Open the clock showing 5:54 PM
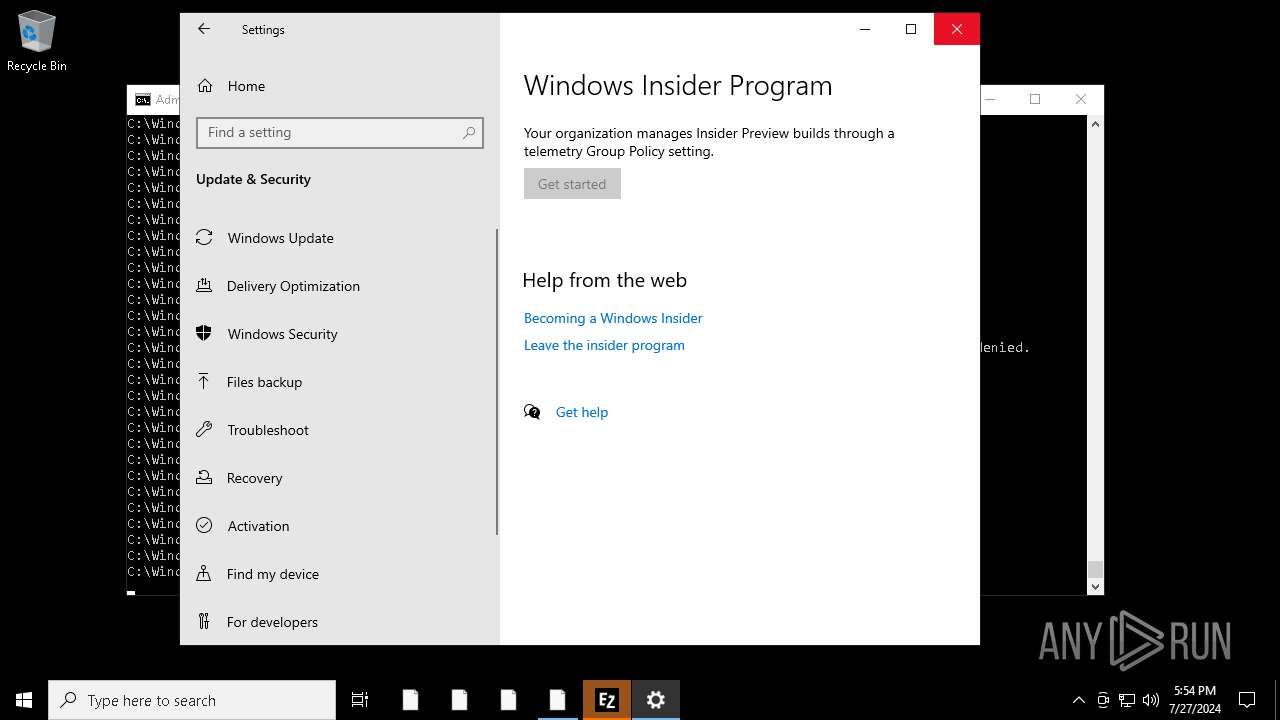This screenshot has width=1280, height=720. (1195, 700)
